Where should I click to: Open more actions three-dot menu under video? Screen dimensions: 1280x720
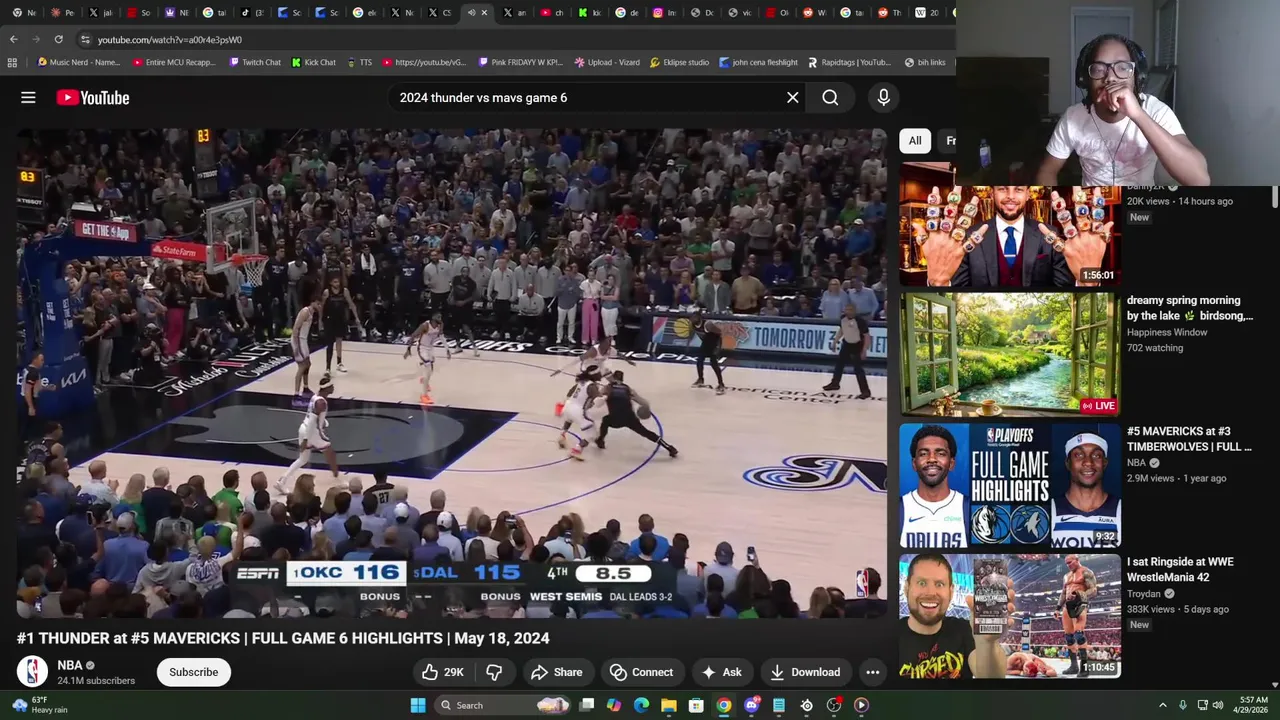click(x=873, y=672)
